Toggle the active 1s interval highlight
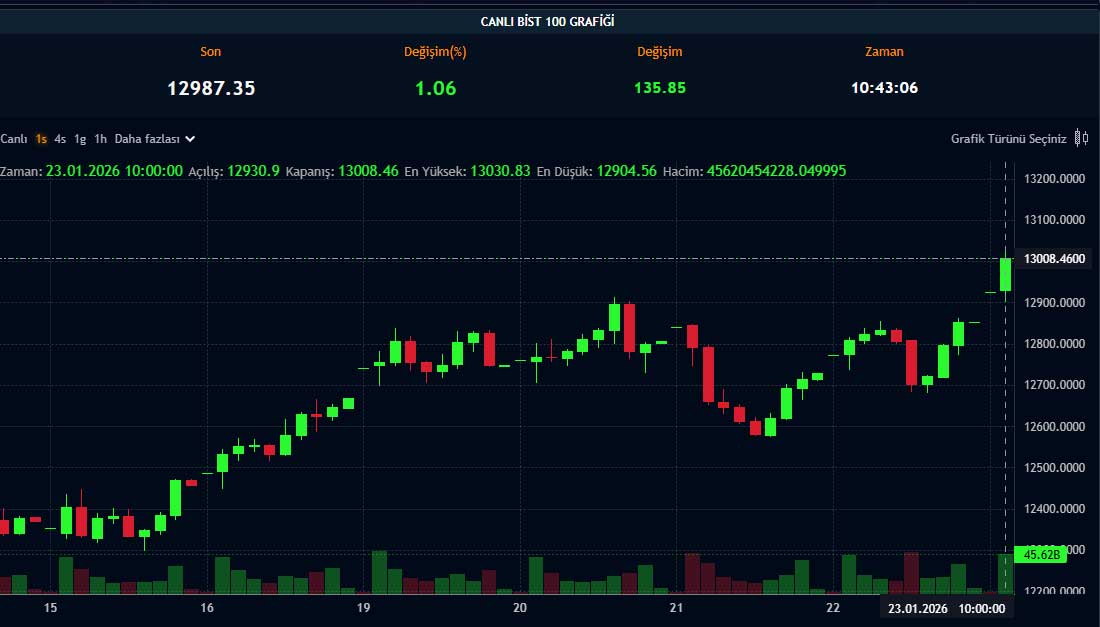The image size is (1100, 627). 40,139
